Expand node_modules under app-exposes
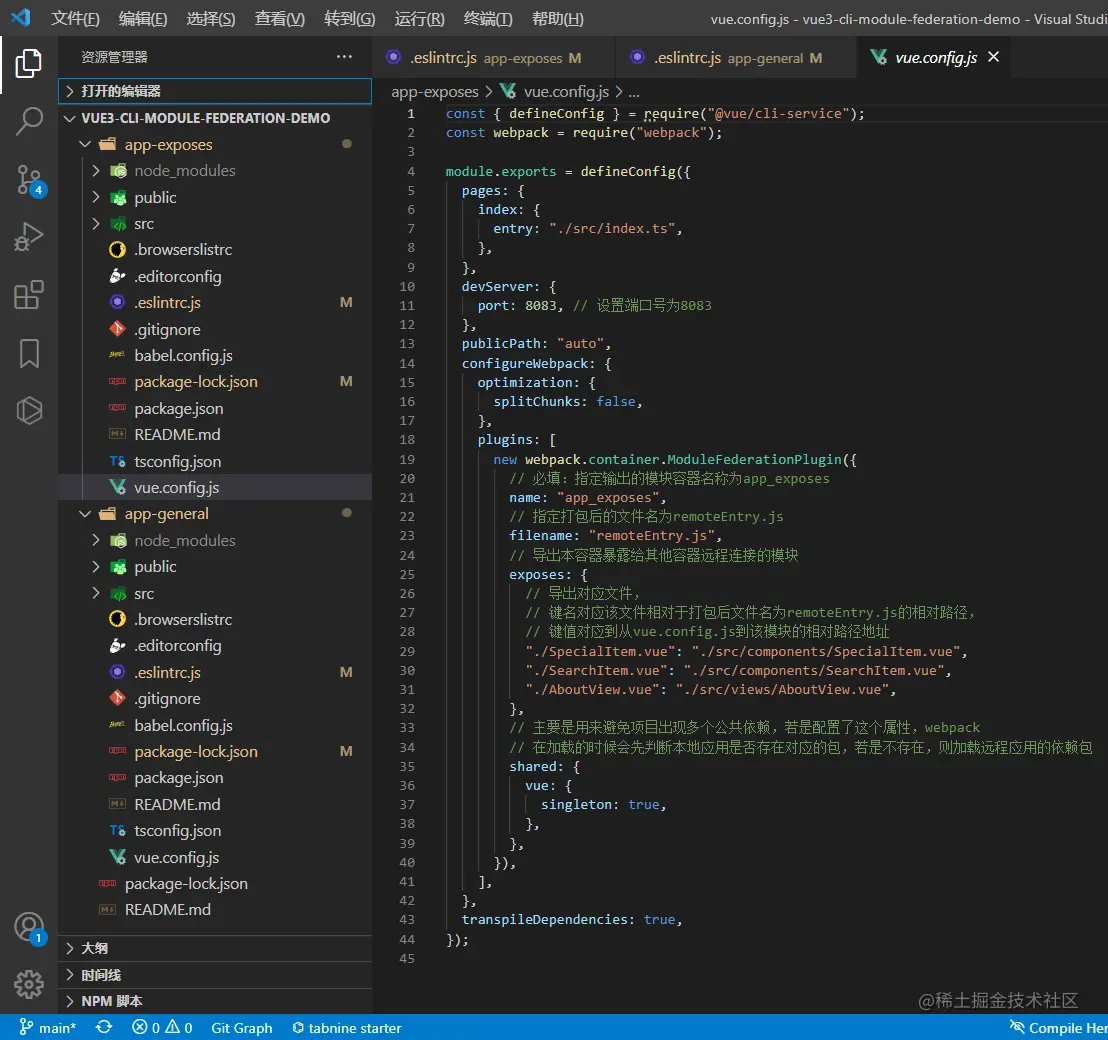Image resolution: width=1108 pixels, height=1040 pixels. click(x=215, y=171)
